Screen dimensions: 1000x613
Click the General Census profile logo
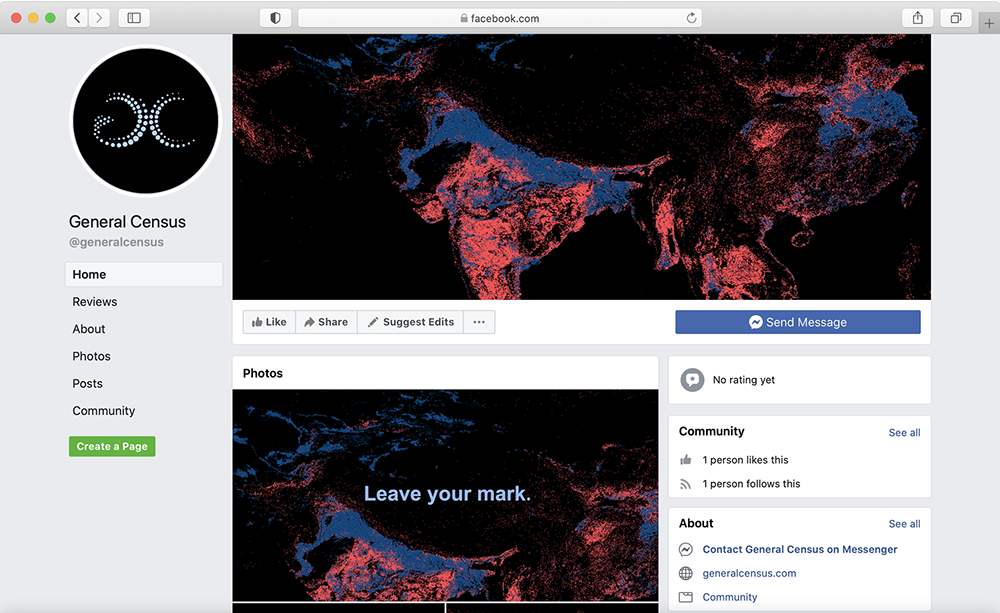click(145, 121)
